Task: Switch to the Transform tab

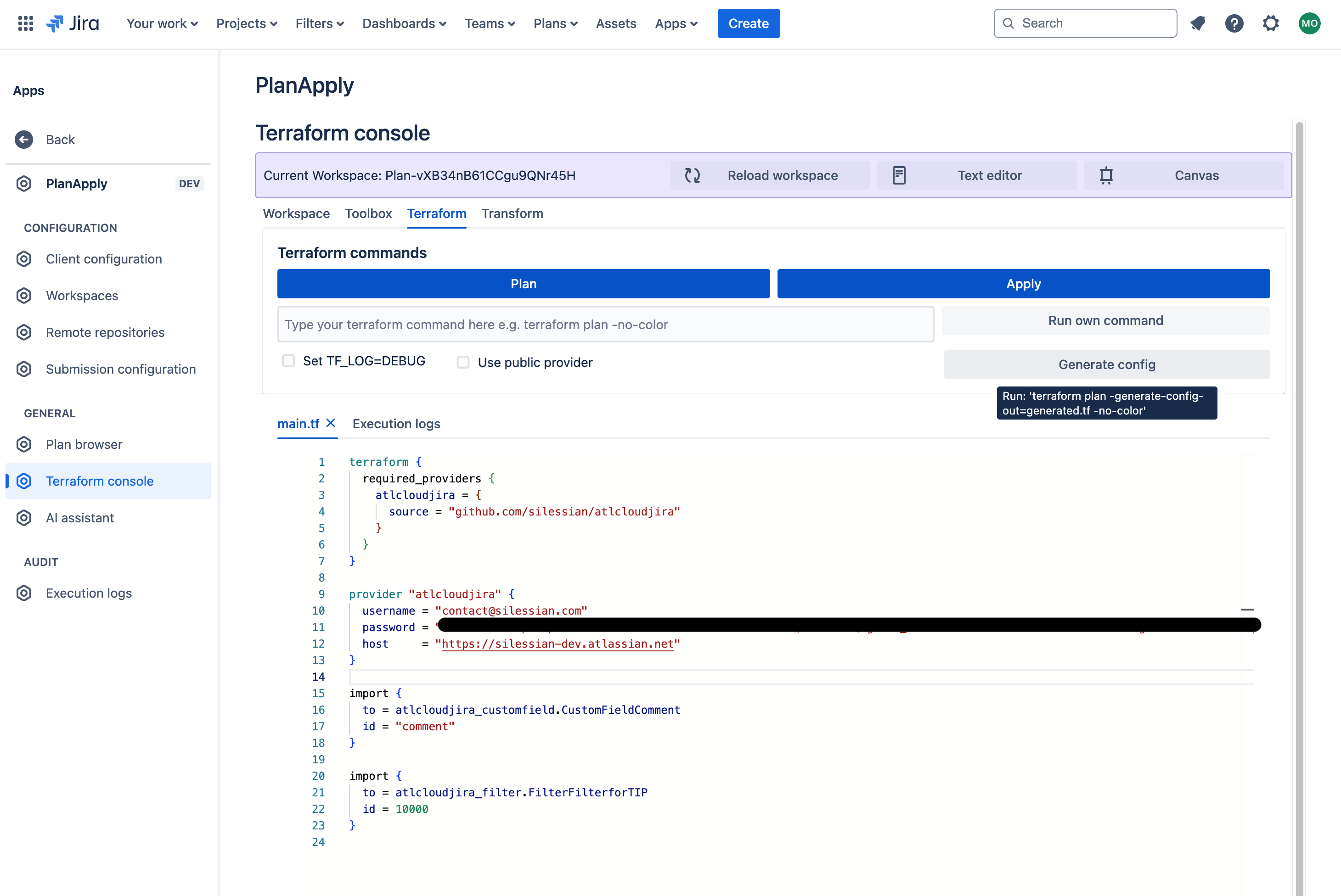Action: click(x=512, y=214)
